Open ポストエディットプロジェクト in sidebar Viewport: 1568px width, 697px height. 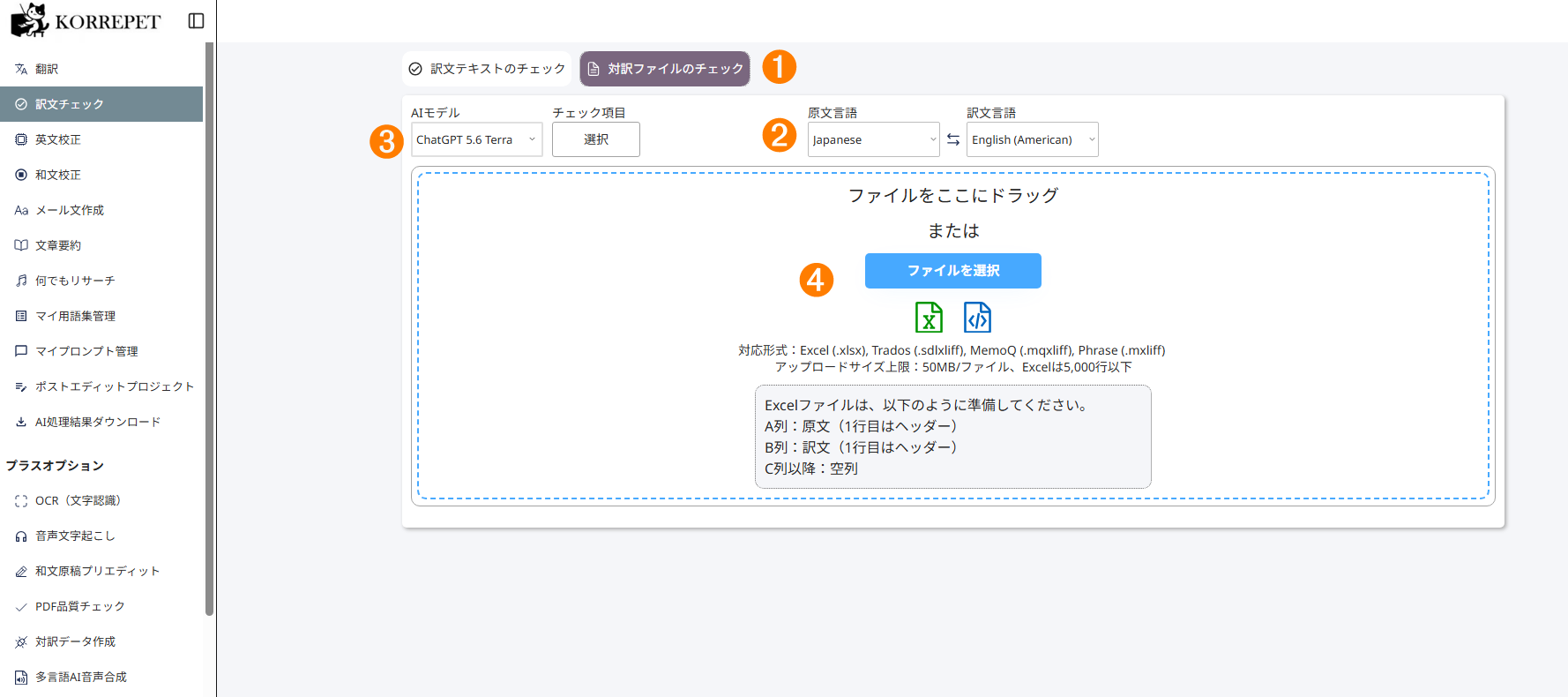(101, 386)
